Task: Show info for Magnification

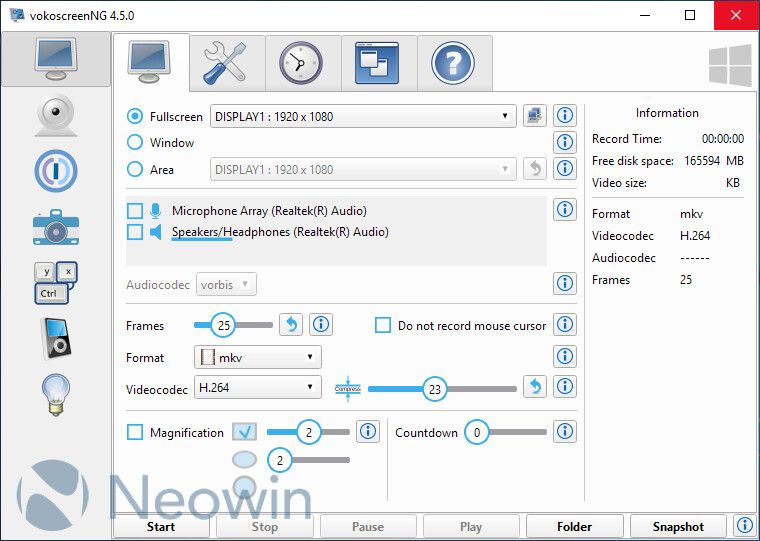Action: tap(368, 431)
